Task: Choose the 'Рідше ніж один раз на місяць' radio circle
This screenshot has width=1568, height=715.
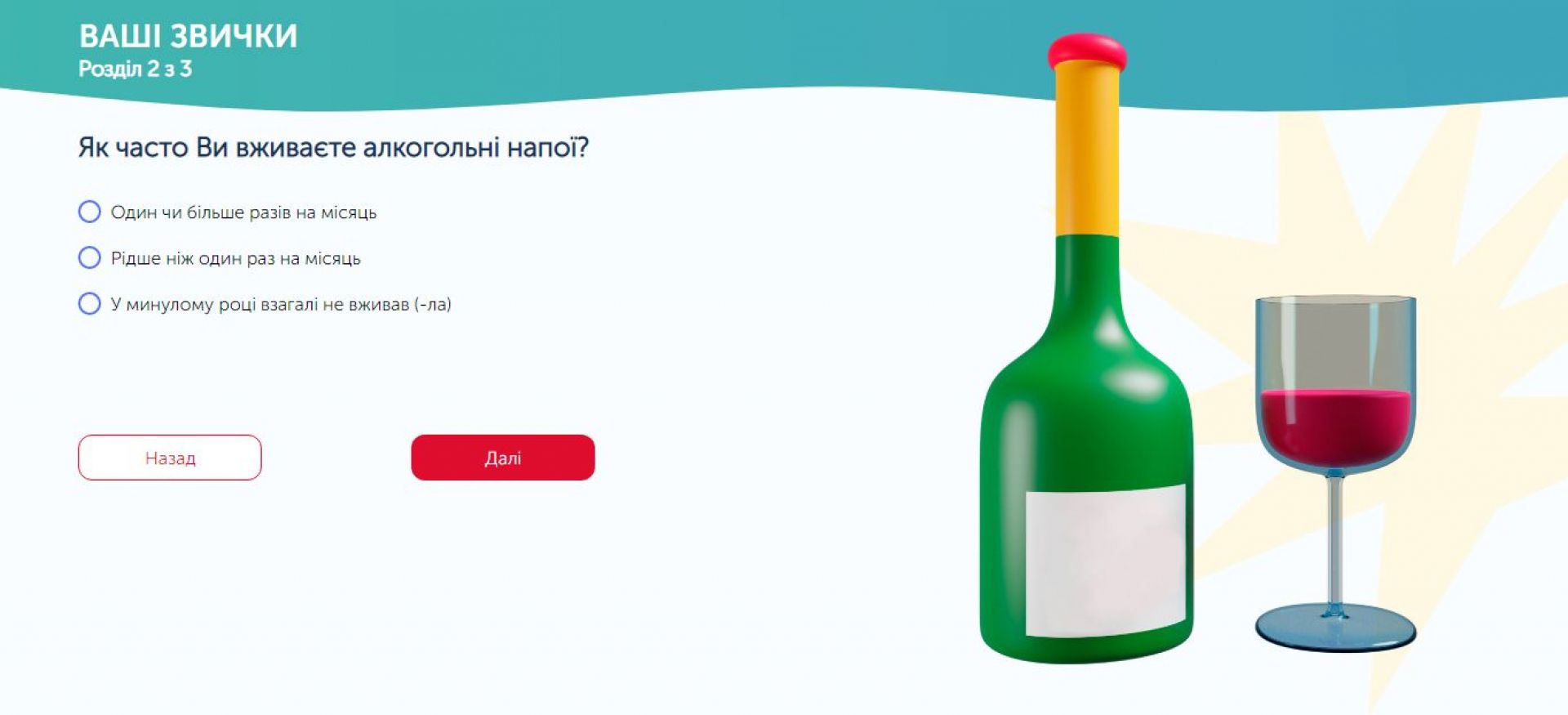Action: pyautogui.click(x=90, y=258)
